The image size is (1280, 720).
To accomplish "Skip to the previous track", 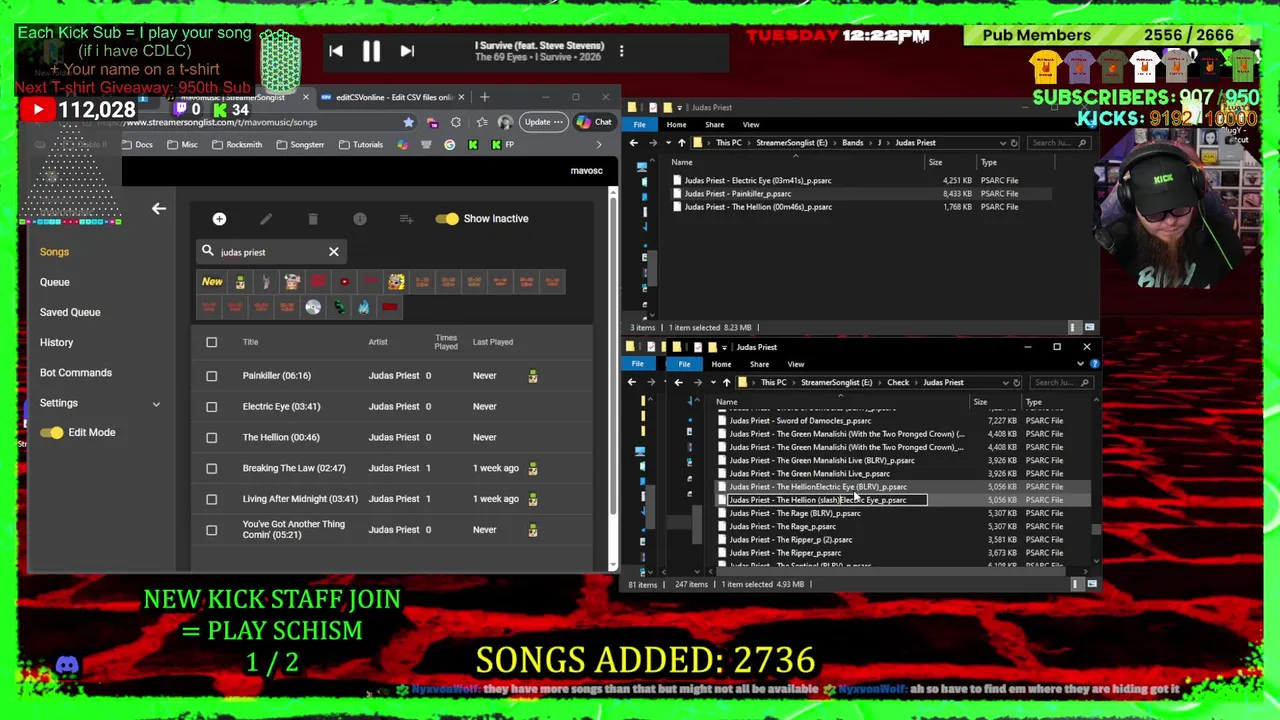I will pos(336,51).
